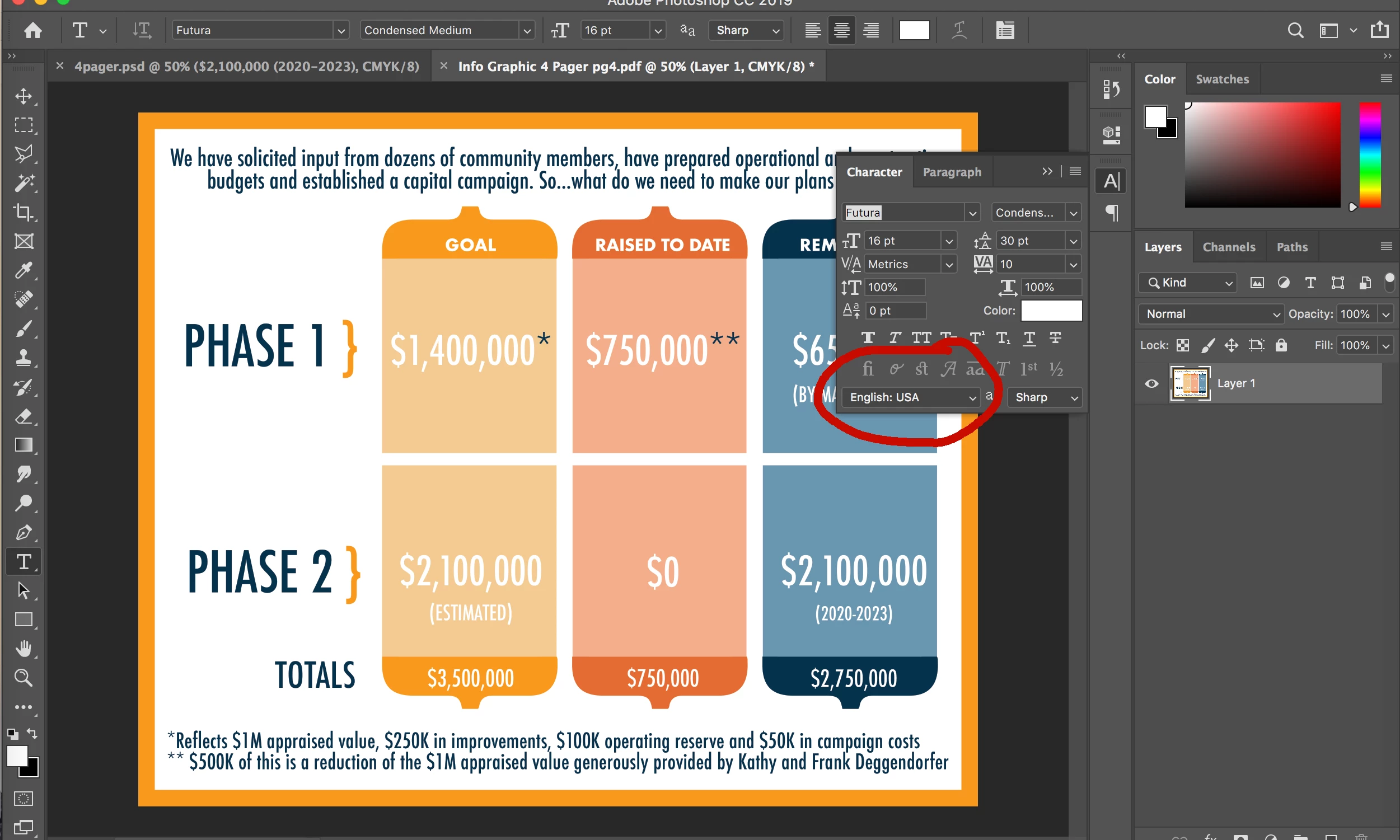Select the Hand tool
The height and width of the screenshot is (840, 1400).
pos(23,648)
